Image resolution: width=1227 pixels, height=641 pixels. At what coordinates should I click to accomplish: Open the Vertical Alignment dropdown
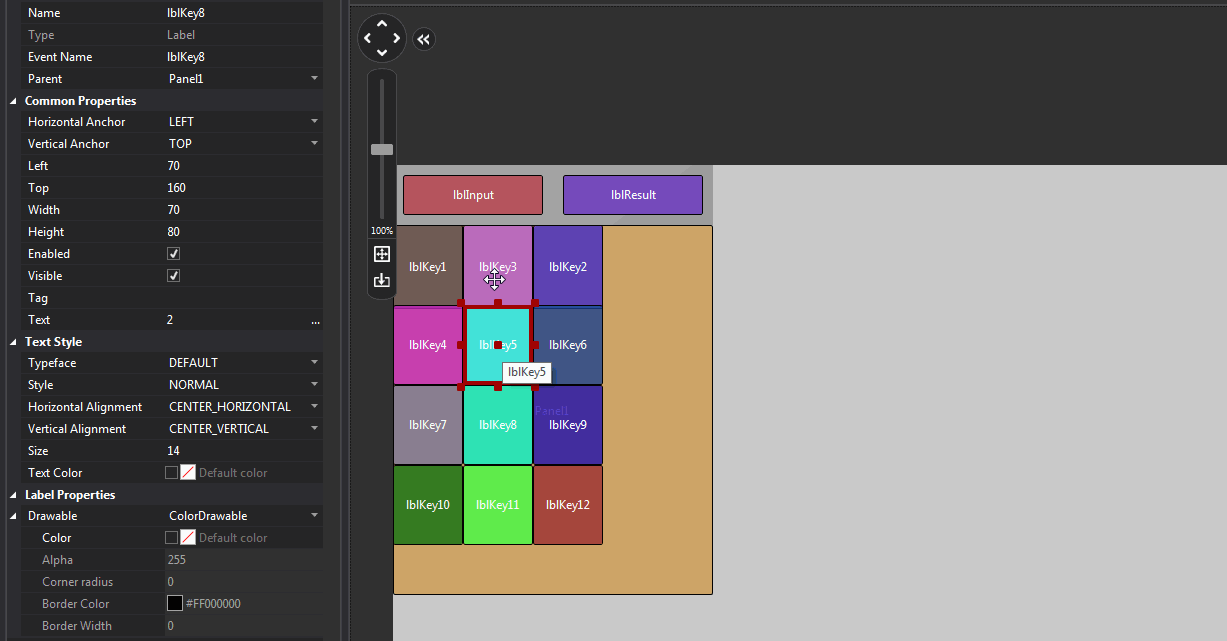[314, 429]
